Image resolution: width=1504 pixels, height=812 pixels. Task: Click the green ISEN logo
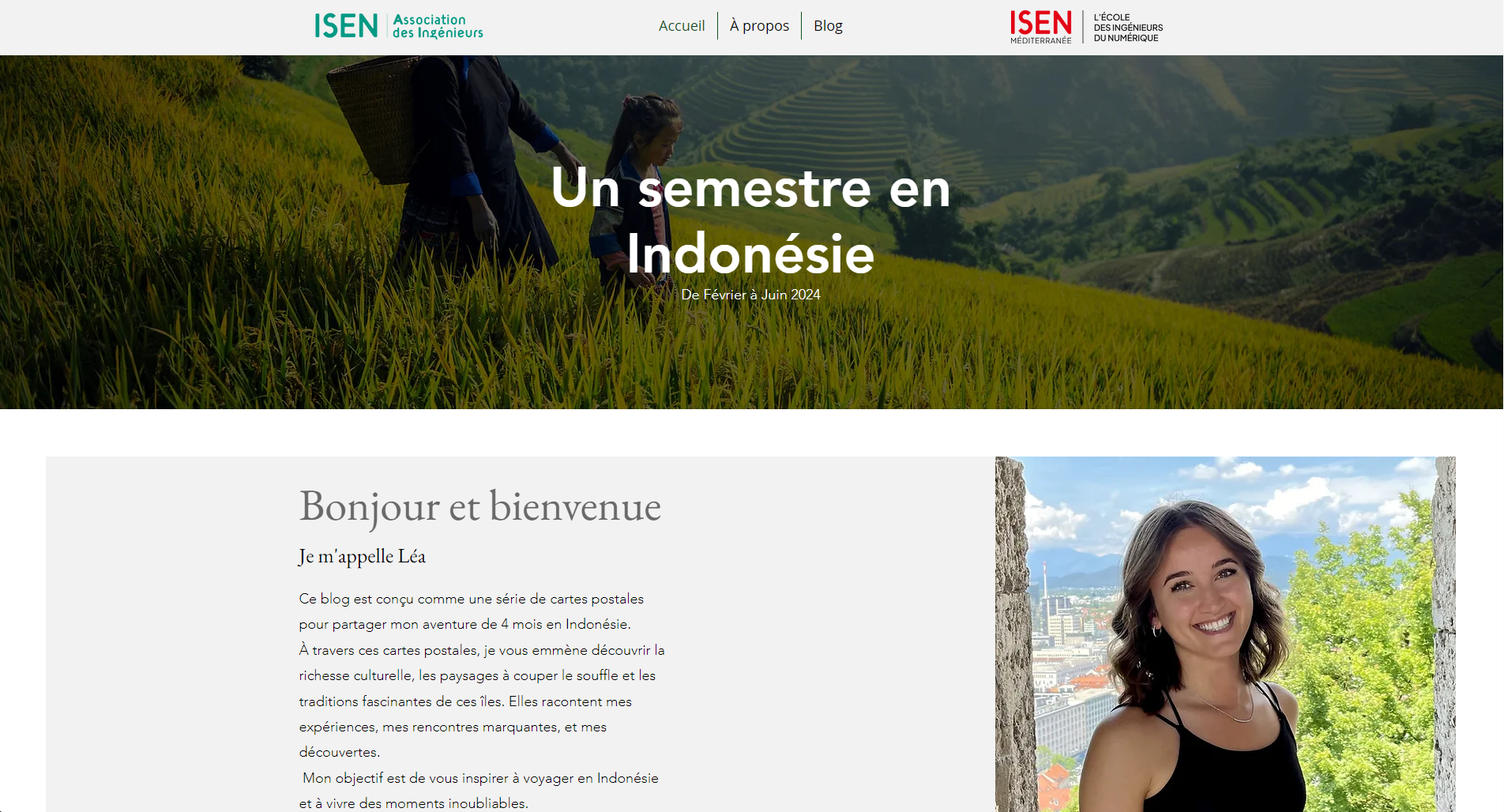346,26
